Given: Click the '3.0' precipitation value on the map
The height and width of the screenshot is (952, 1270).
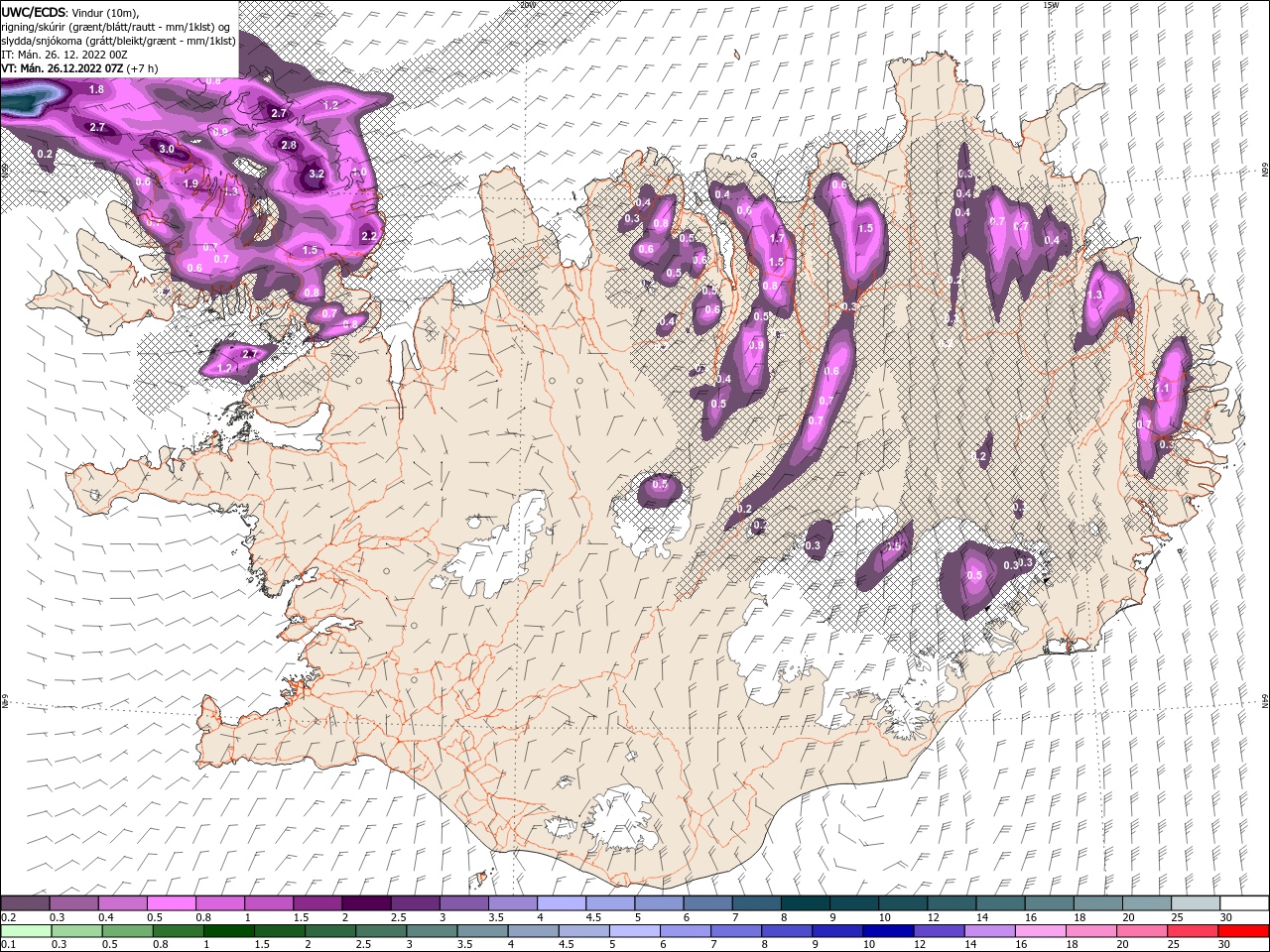Looking at the screenshot, I should click(167, 149).
